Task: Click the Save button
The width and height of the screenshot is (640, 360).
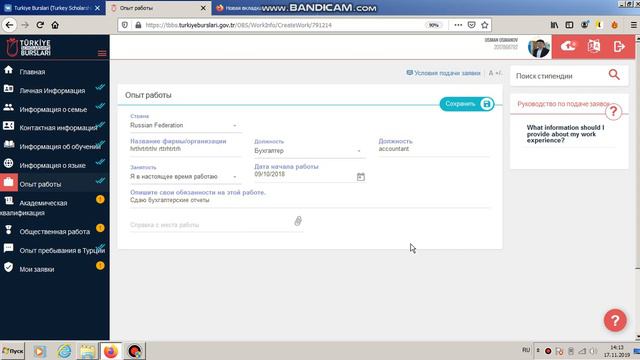Action: coord(467,104)
